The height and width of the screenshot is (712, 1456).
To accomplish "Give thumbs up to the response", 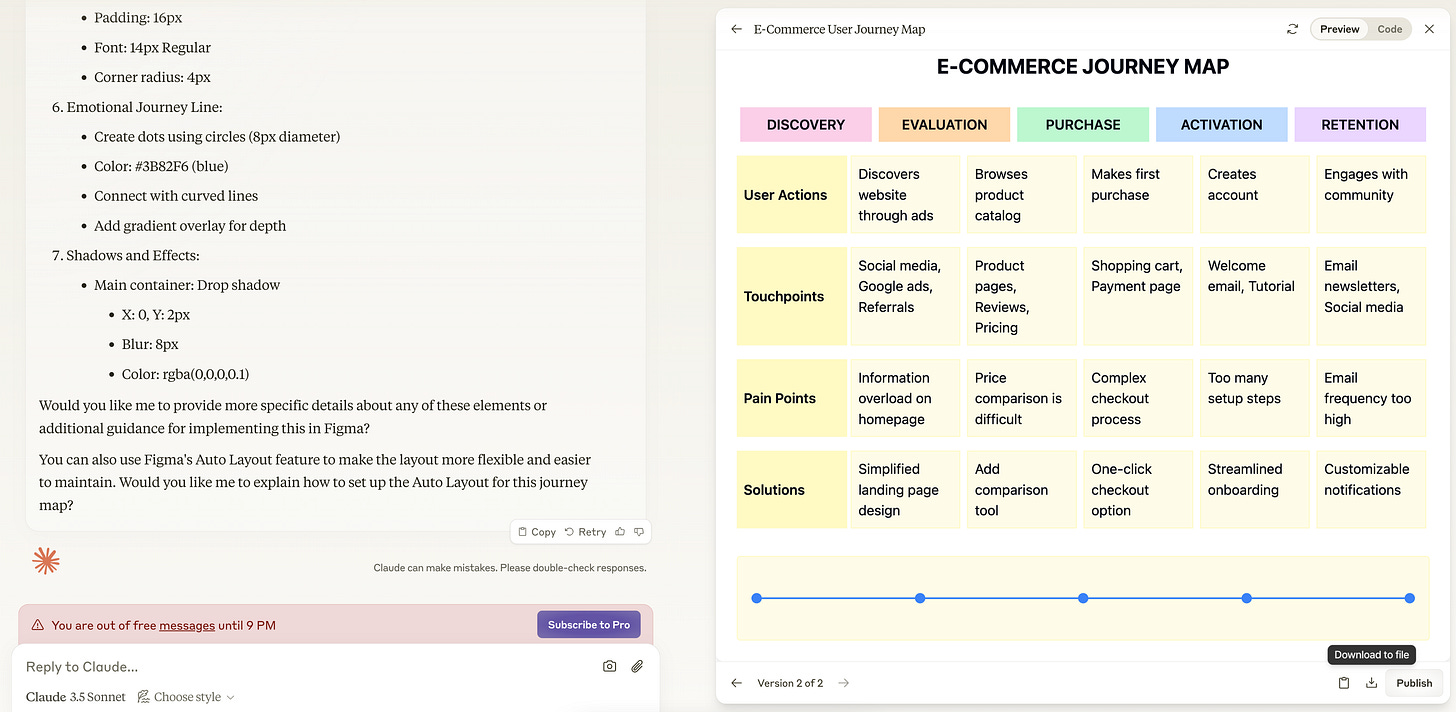I will [x=621, y=532].
